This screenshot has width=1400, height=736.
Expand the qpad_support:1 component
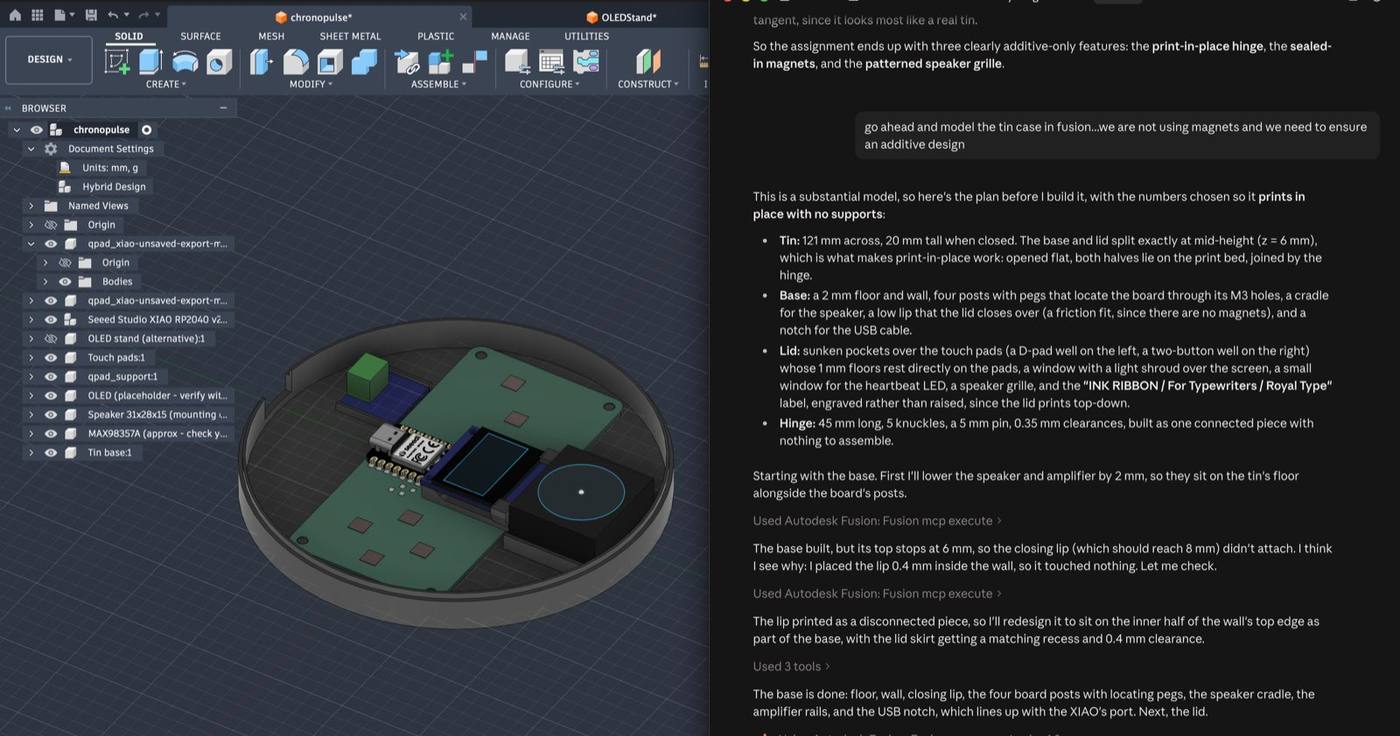coord(31,377)
